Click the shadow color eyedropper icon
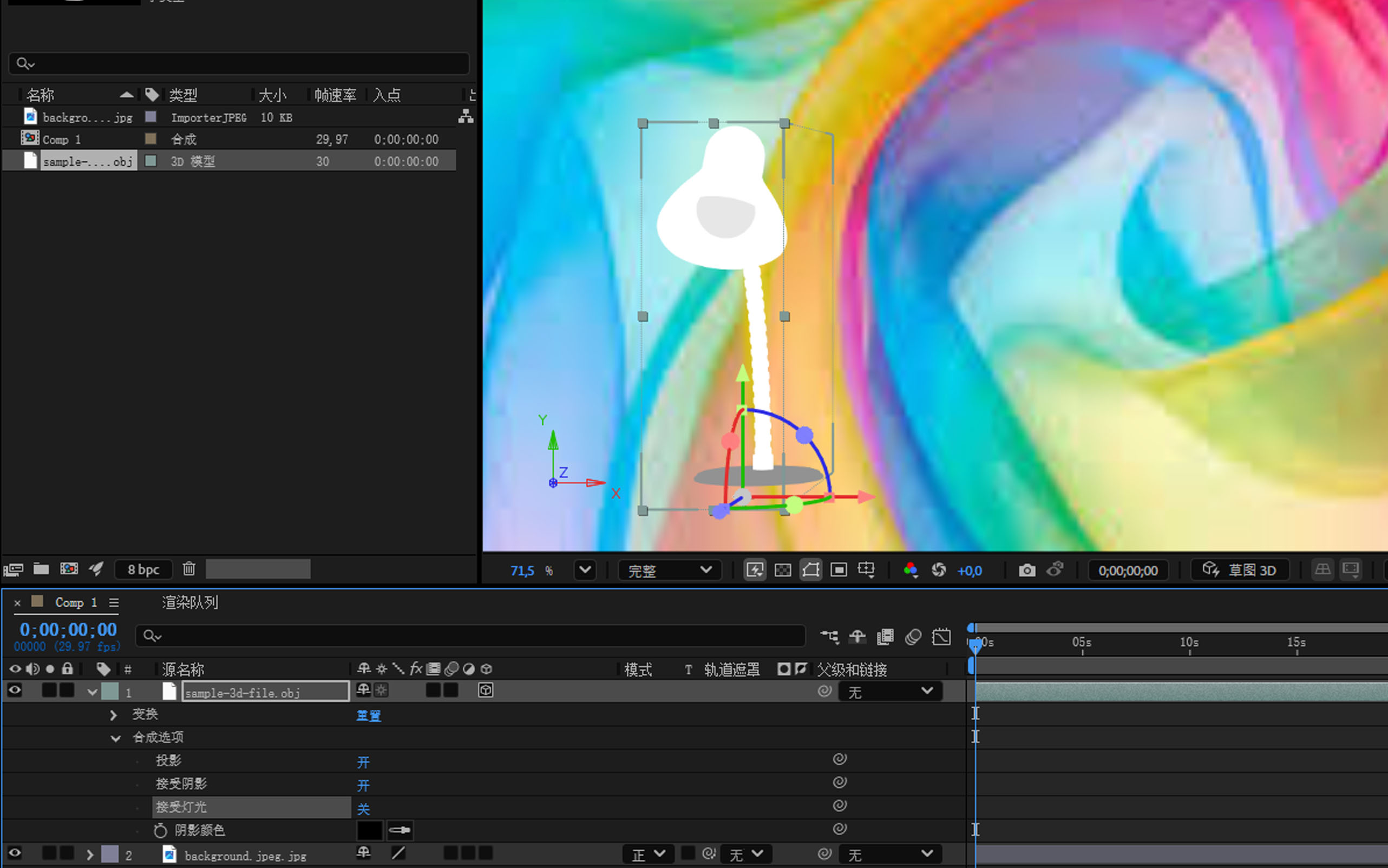 pyautogui.click(x=400, y=830)
